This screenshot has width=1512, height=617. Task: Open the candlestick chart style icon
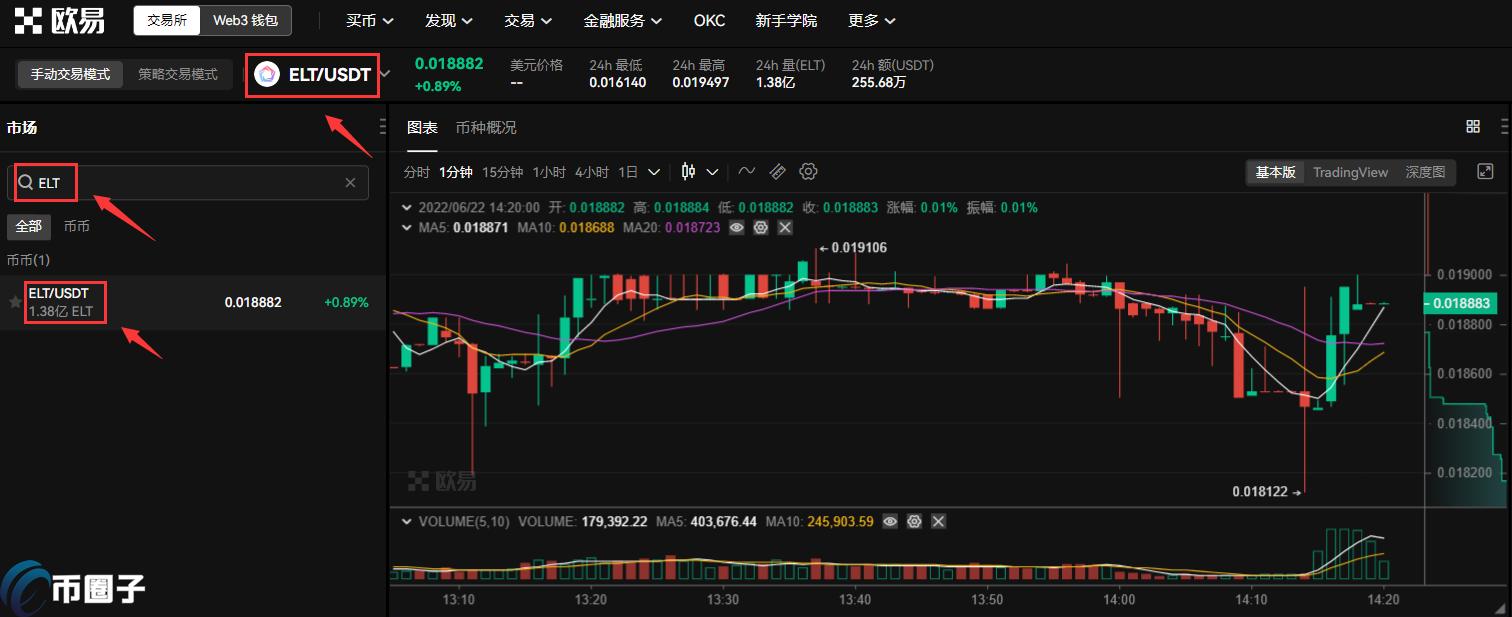point(688,171)
